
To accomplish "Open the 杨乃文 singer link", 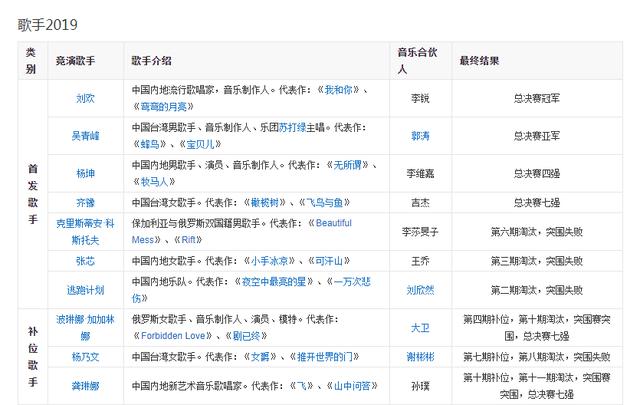I will [85, 357].
